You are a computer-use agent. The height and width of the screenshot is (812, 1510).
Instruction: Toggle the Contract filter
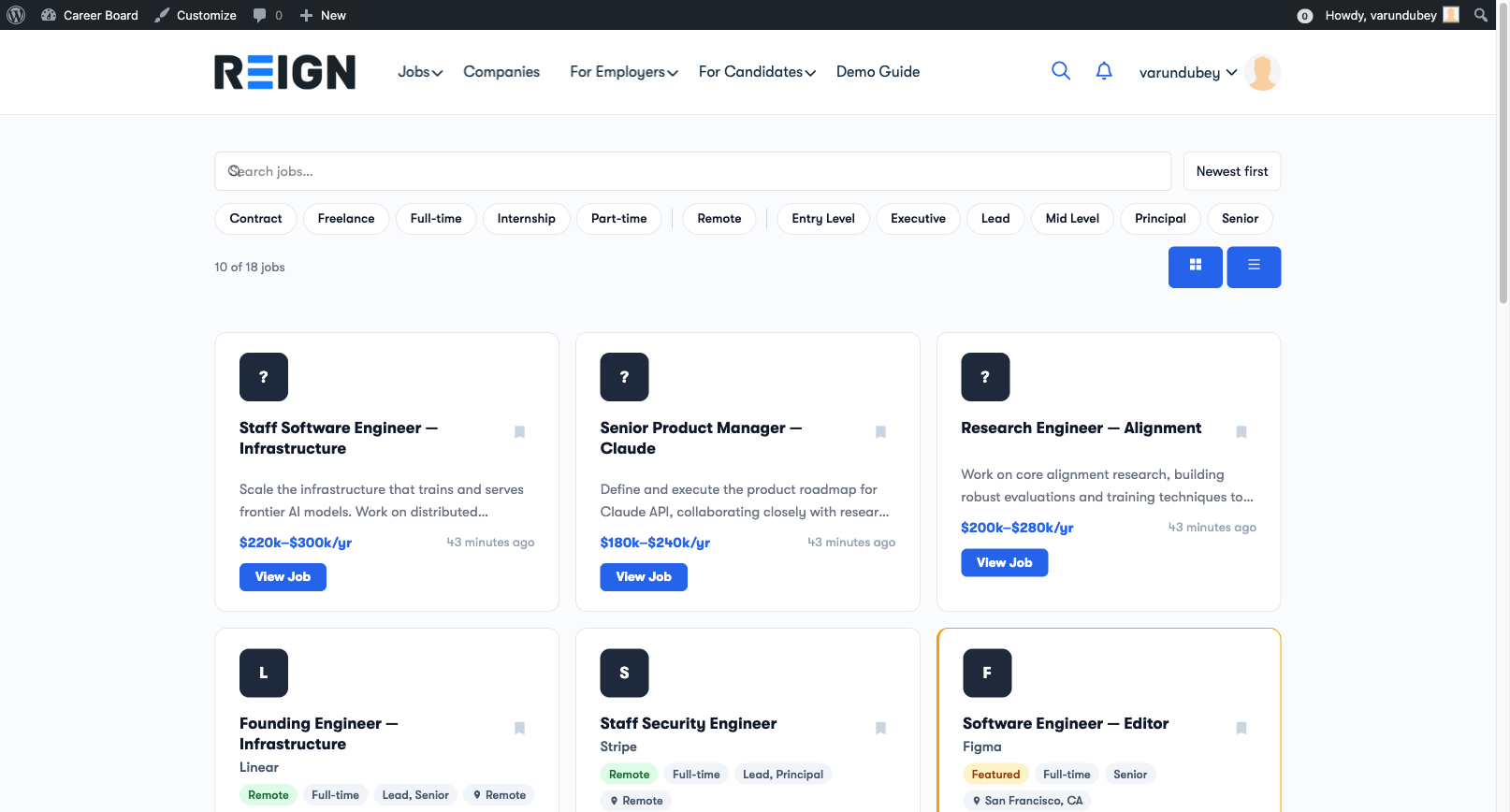coord(255,219)
